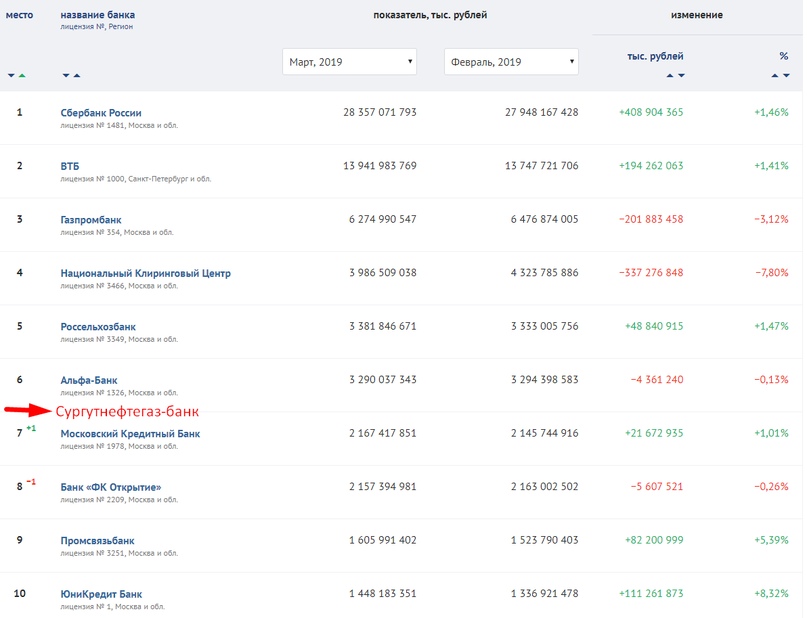The height and width of the screenshot is (618, 807).
Task: Select value 2 167 417 851
Action: tap(383, 433)
